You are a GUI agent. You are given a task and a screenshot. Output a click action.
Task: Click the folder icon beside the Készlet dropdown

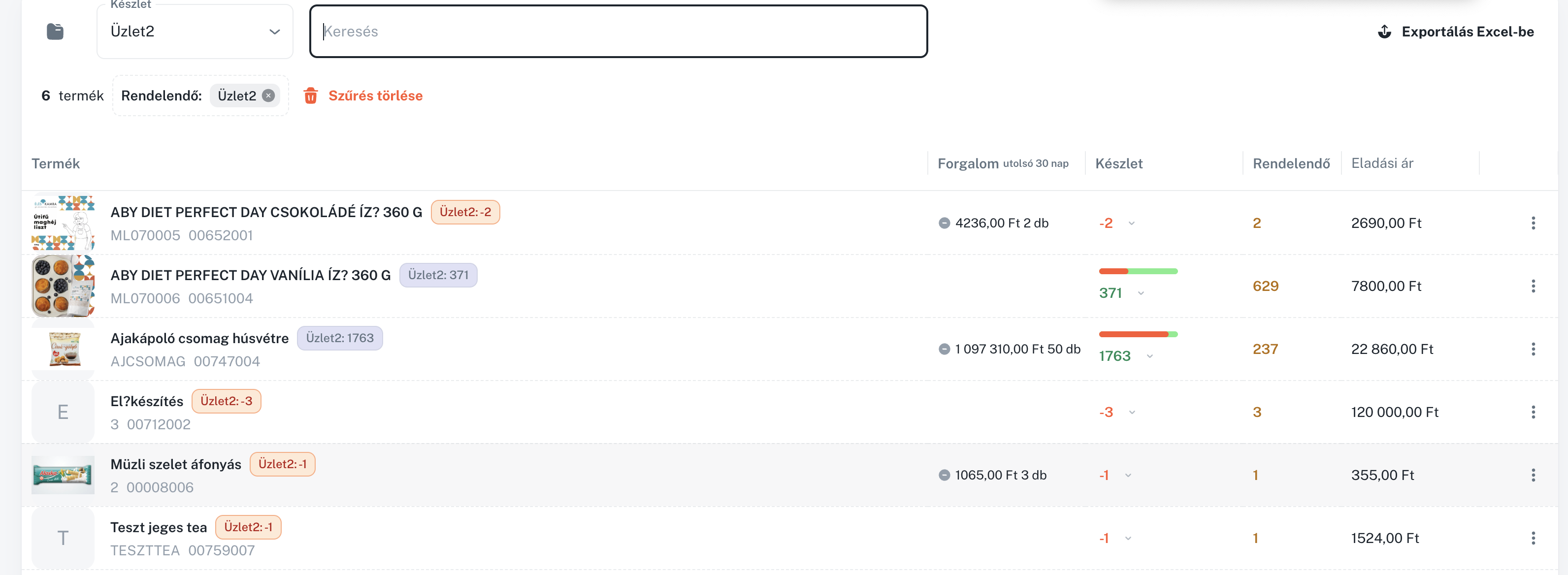pos(55,32)
